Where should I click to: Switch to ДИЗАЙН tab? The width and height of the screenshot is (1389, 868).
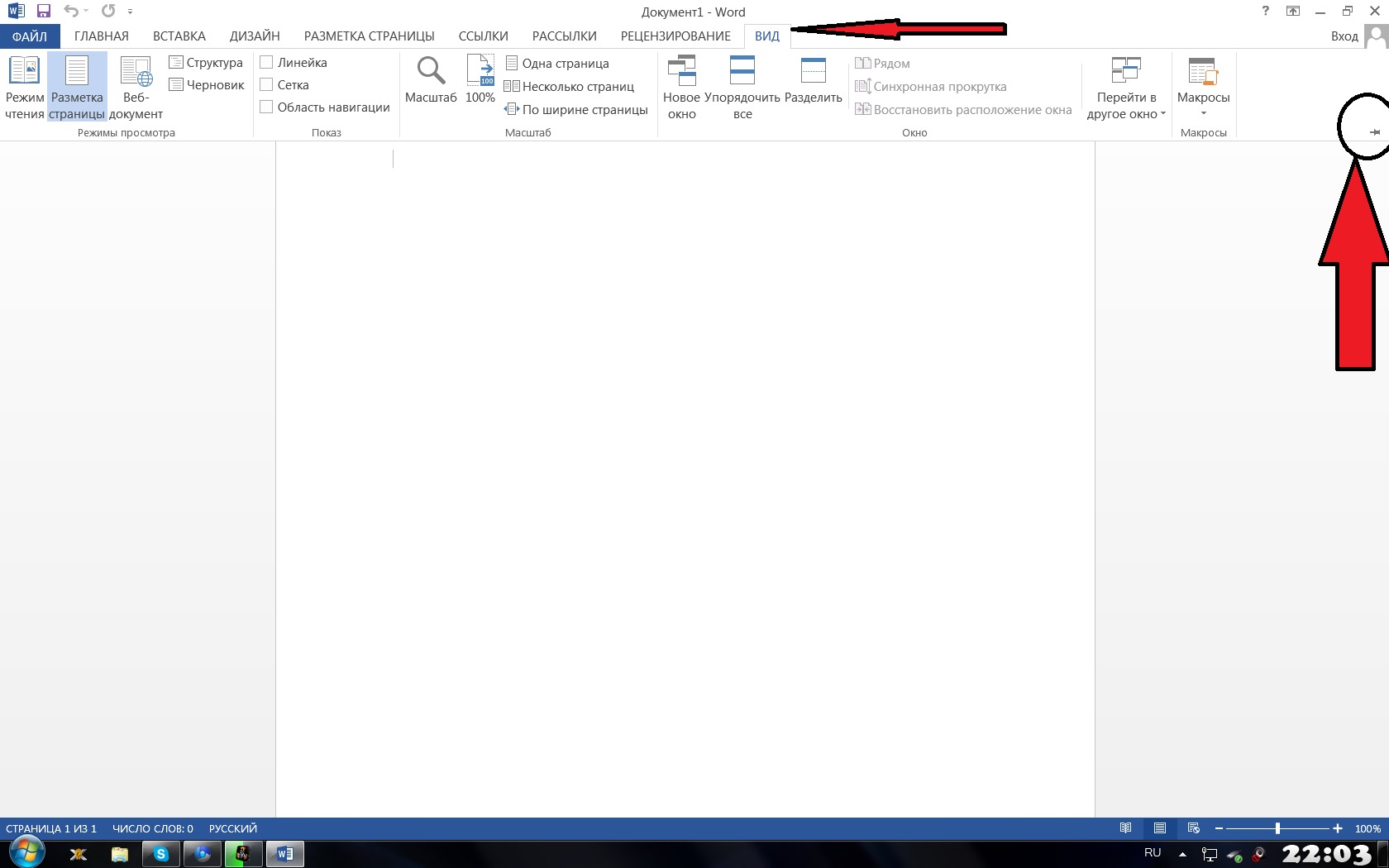(x=255, y=36)
